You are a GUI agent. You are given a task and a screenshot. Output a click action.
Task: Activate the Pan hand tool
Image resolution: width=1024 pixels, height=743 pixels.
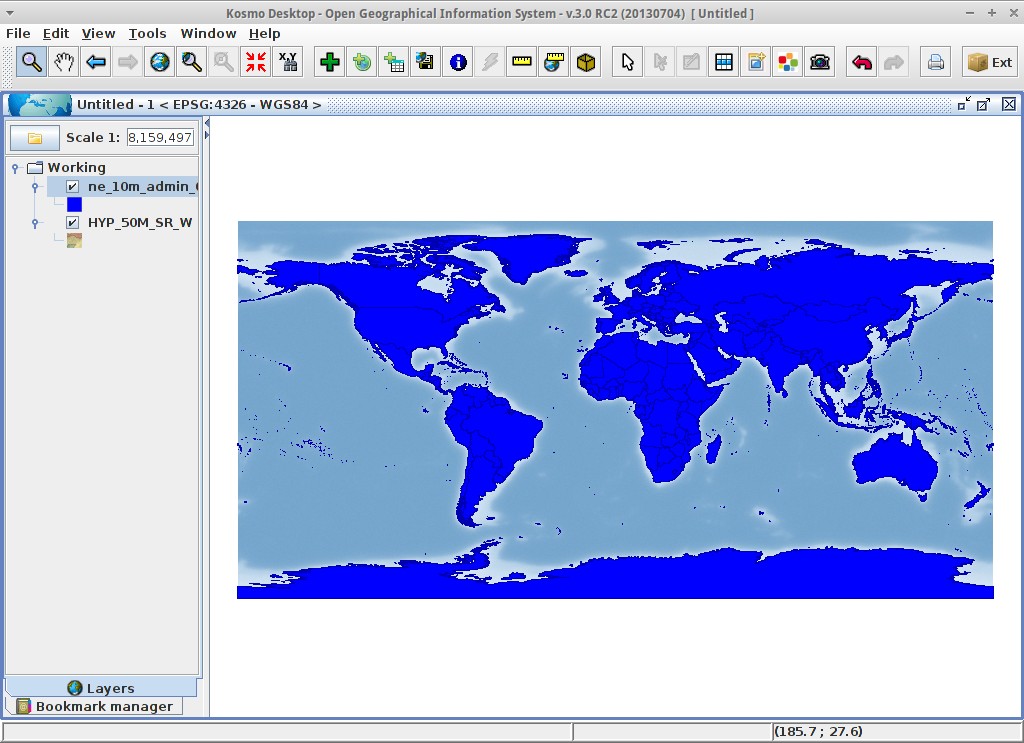point(63,62)
